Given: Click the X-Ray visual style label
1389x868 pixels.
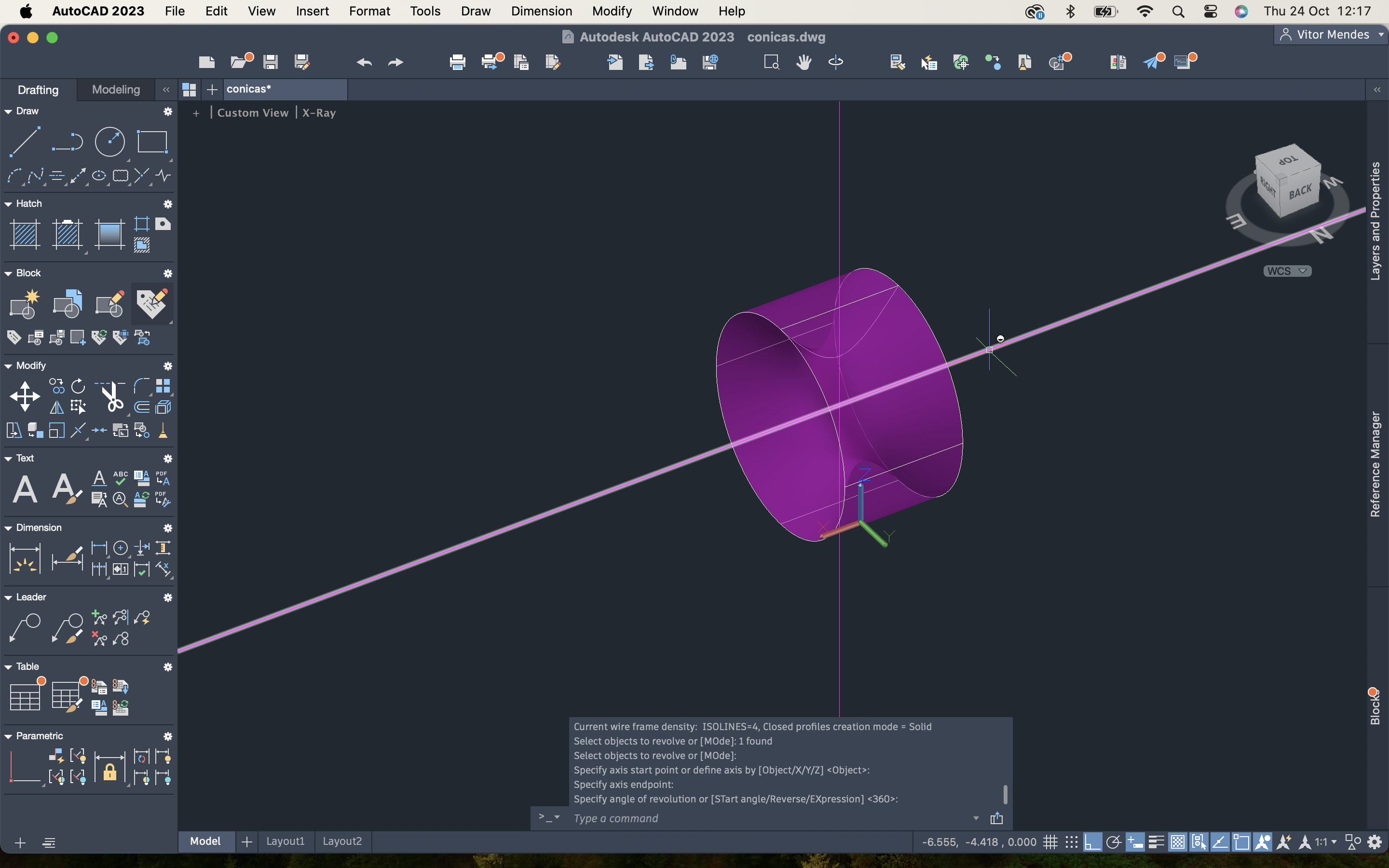Looking at the screenshot, I should (318, 113).
